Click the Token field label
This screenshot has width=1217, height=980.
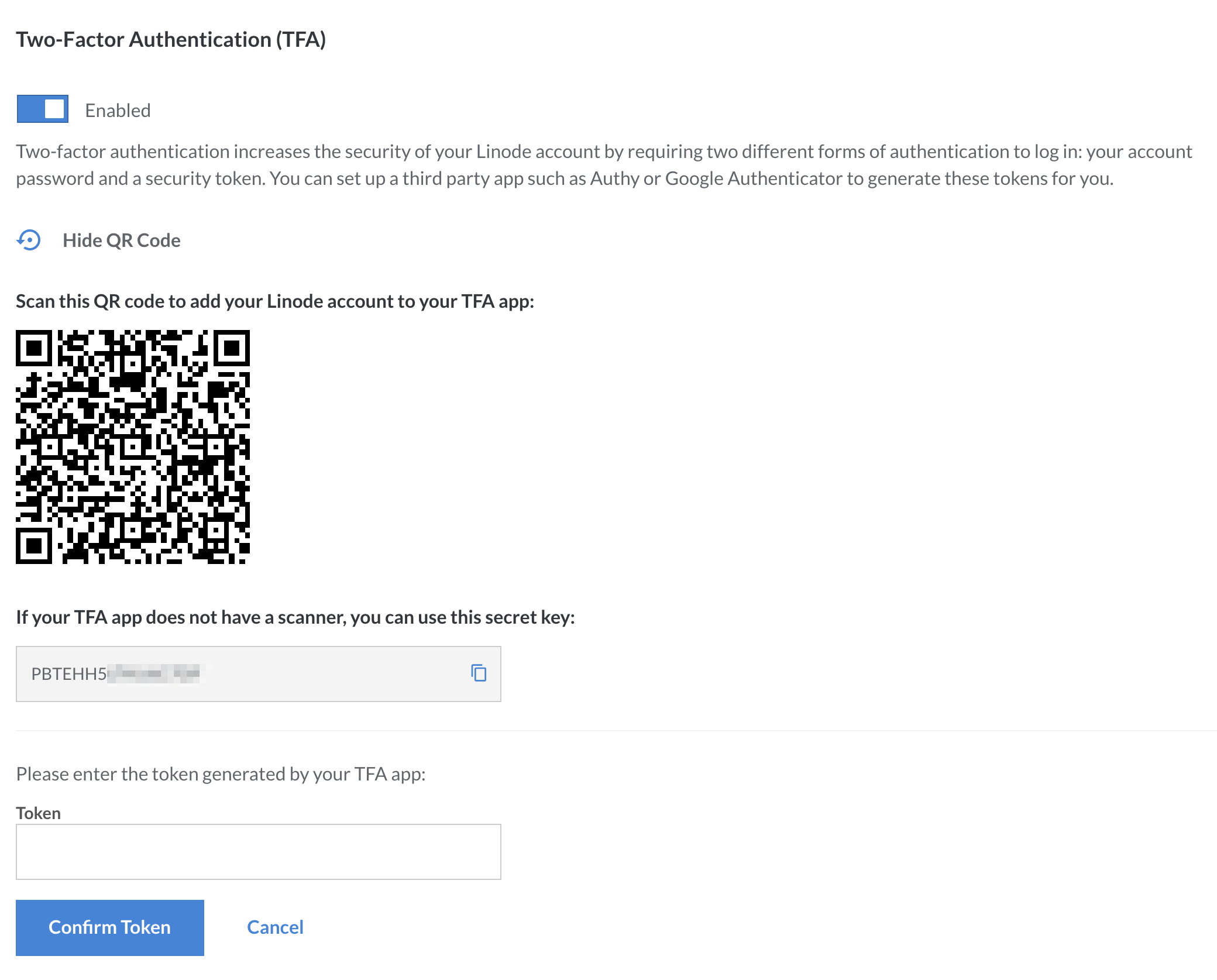click(x=39, y=813)
